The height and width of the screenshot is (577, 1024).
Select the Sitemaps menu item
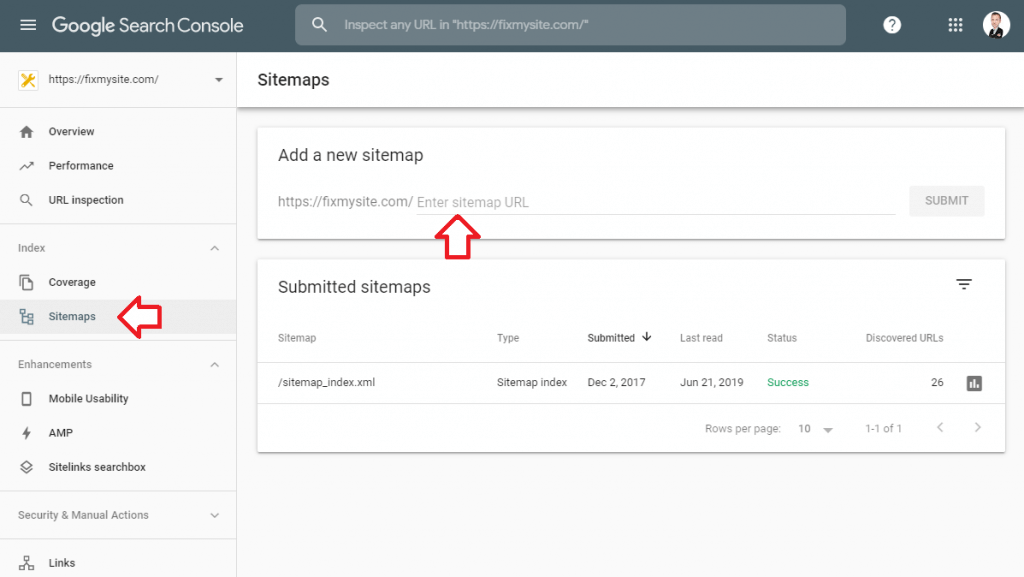118,317
